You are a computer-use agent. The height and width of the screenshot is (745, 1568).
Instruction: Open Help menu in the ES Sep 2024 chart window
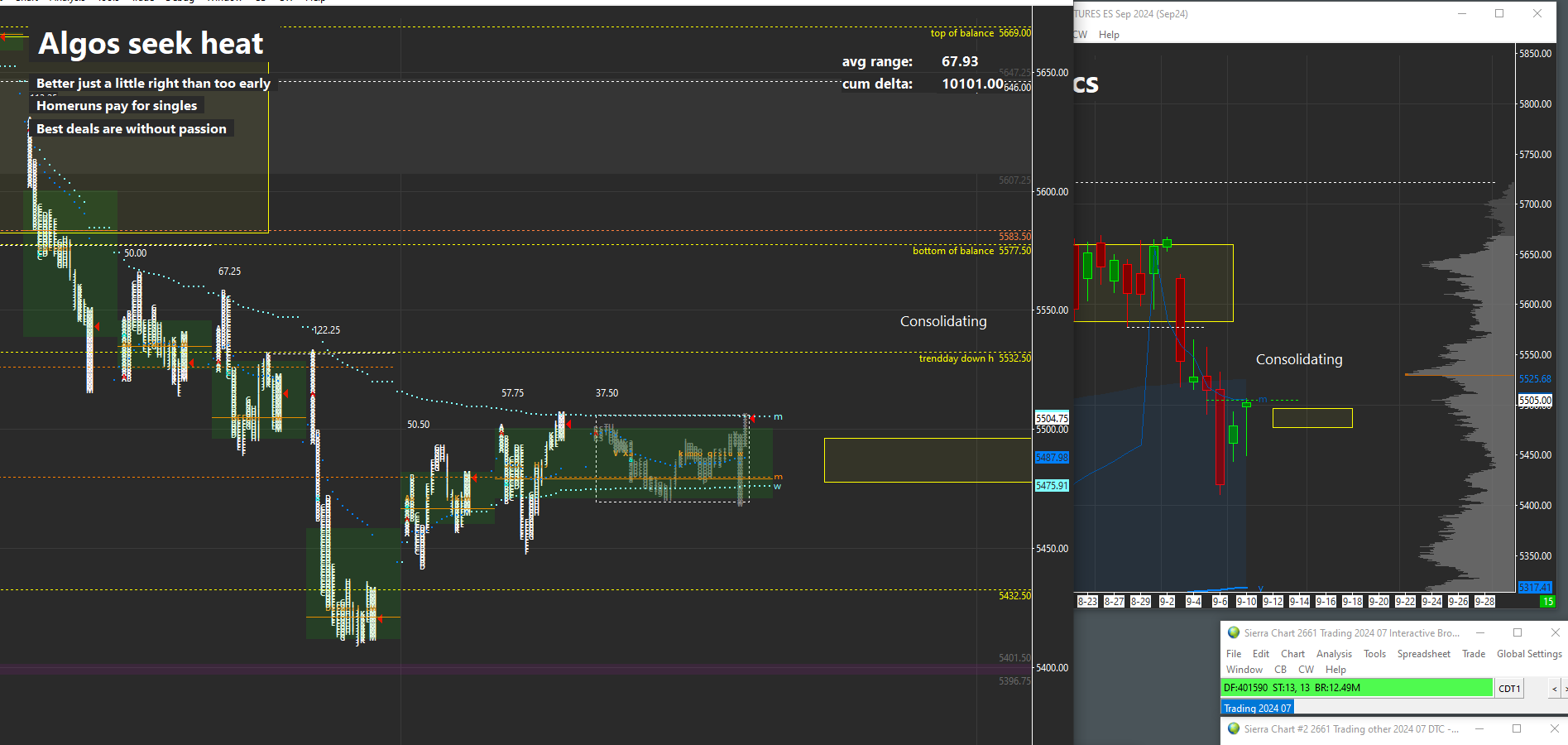coord(1109,35)
